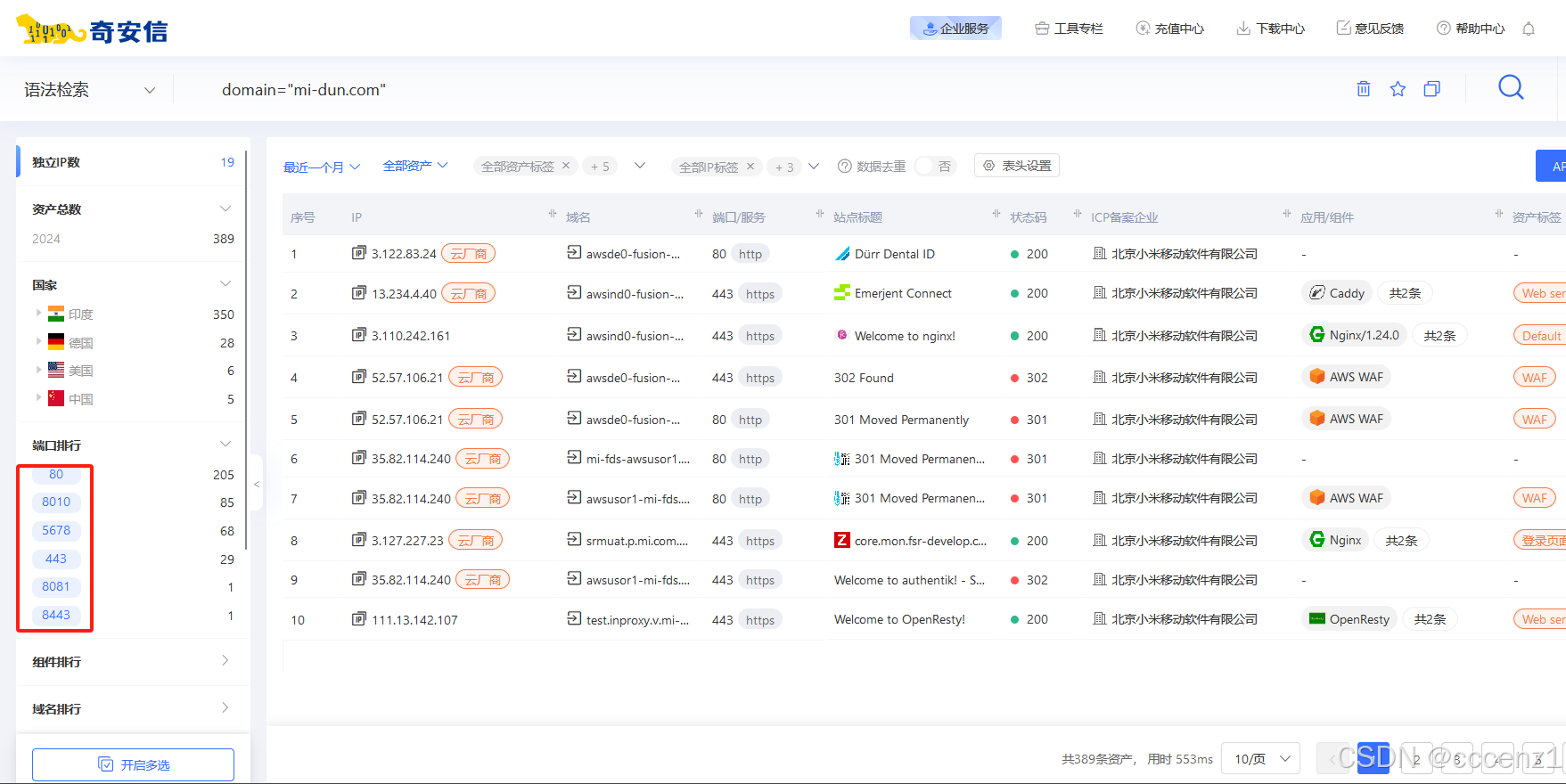The width and height of the screenshot is (1566, 784).
Task: Click the sort icon on 域名 column
Action: [699, 214]
